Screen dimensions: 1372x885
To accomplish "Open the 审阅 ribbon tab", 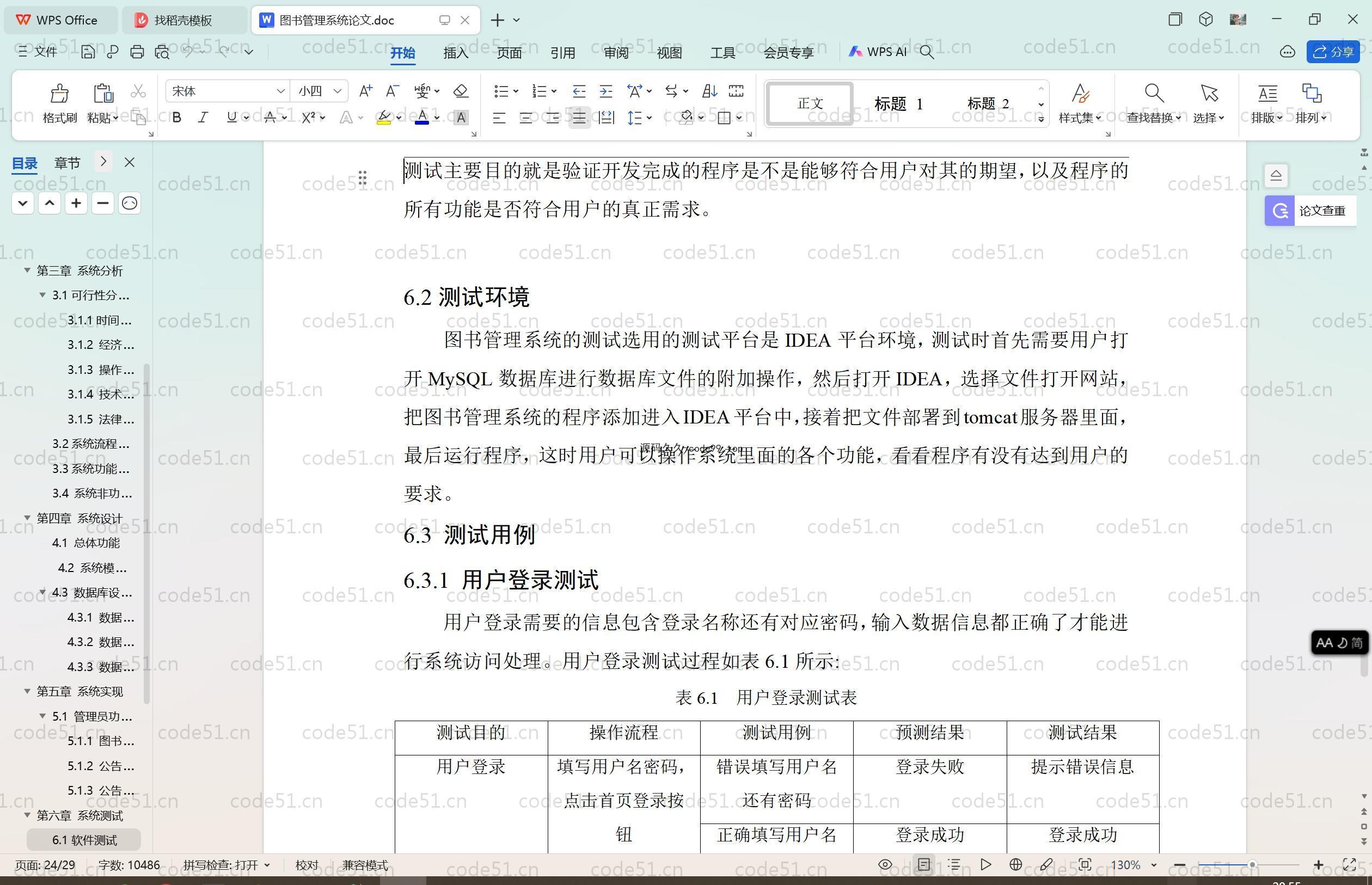I will (616, 53).
